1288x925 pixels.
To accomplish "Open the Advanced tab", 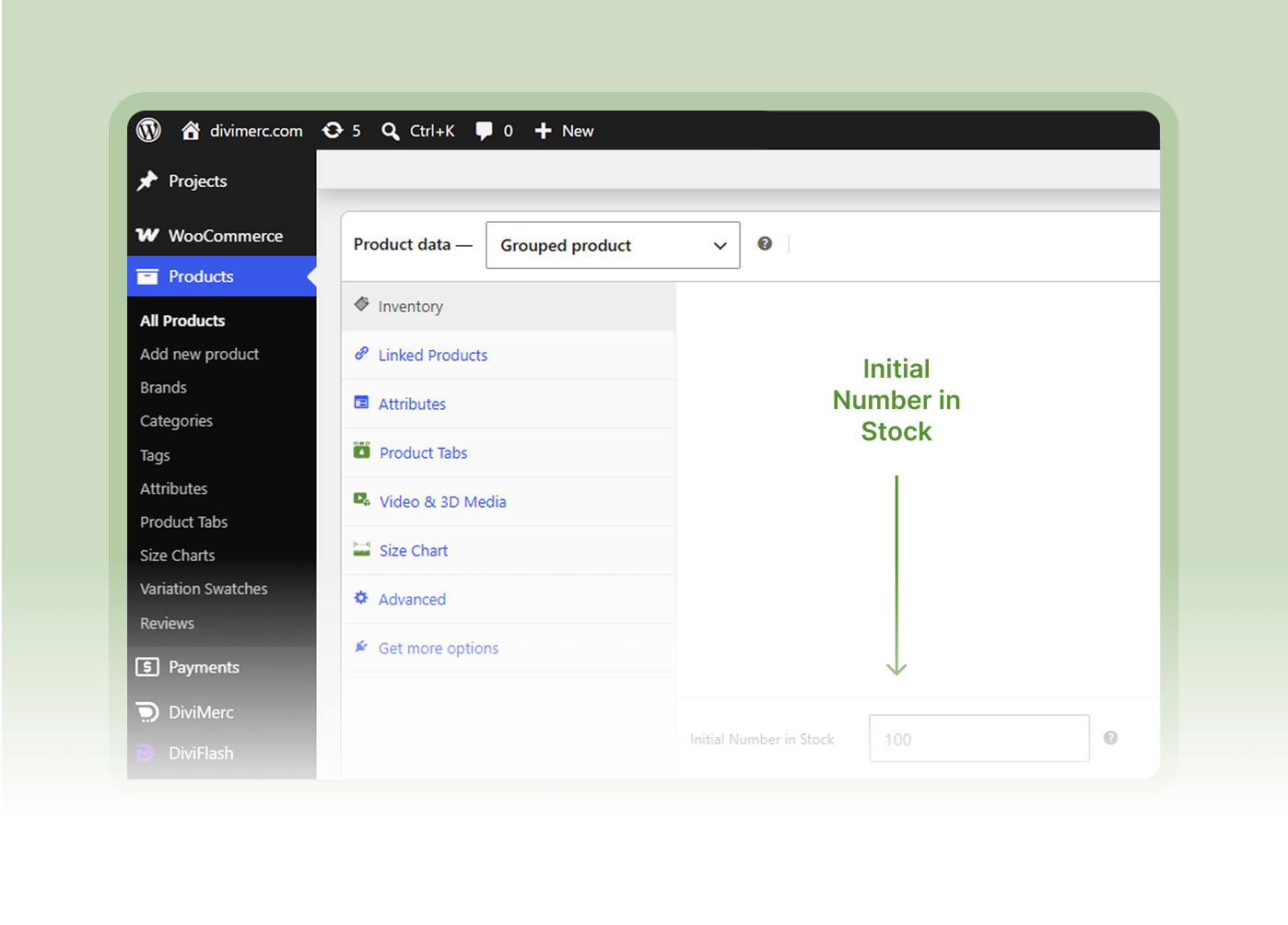I will point(509,600).
